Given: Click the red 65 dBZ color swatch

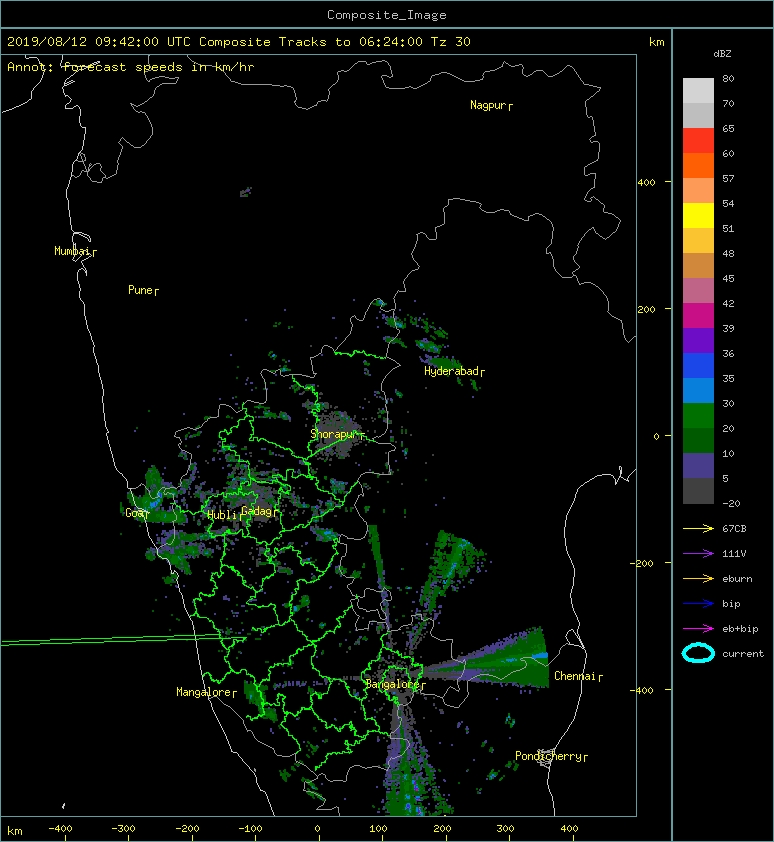Looking at the screenshot, I should tap(698, 141).
